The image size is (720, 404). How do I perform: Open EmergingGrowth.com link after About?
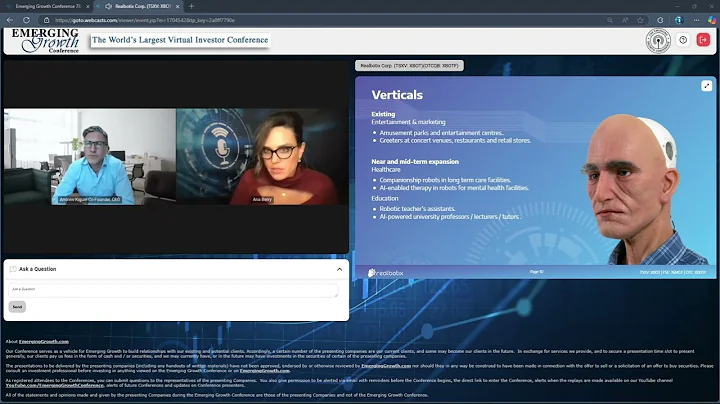point(44,342)
